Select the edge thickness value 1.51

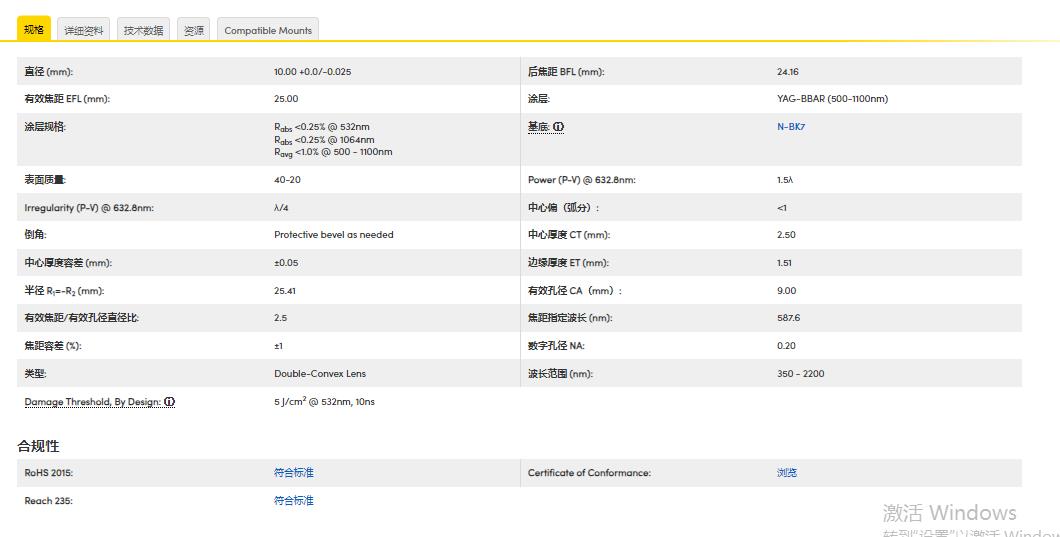784,262
